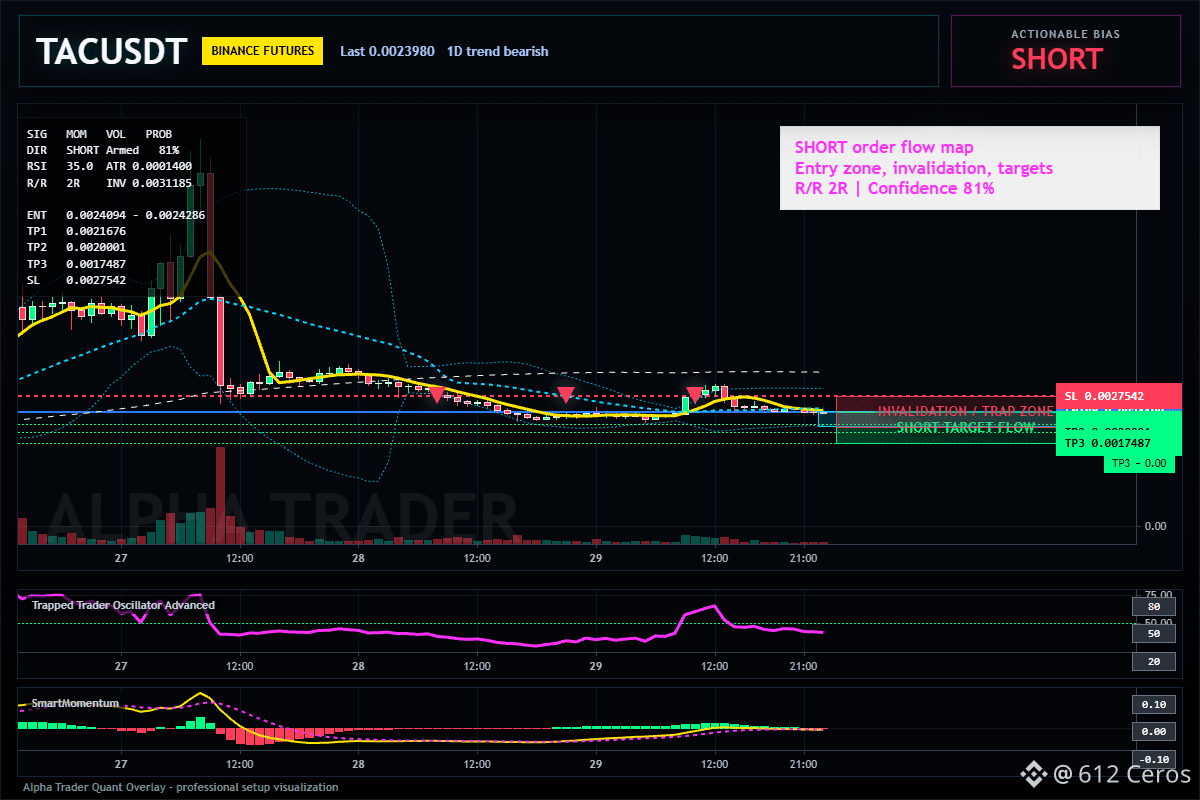Viewport: 1200px width, 800px height.
Task: Click the oscillator 80 level tag
Action: click(x=1153, y=606)
